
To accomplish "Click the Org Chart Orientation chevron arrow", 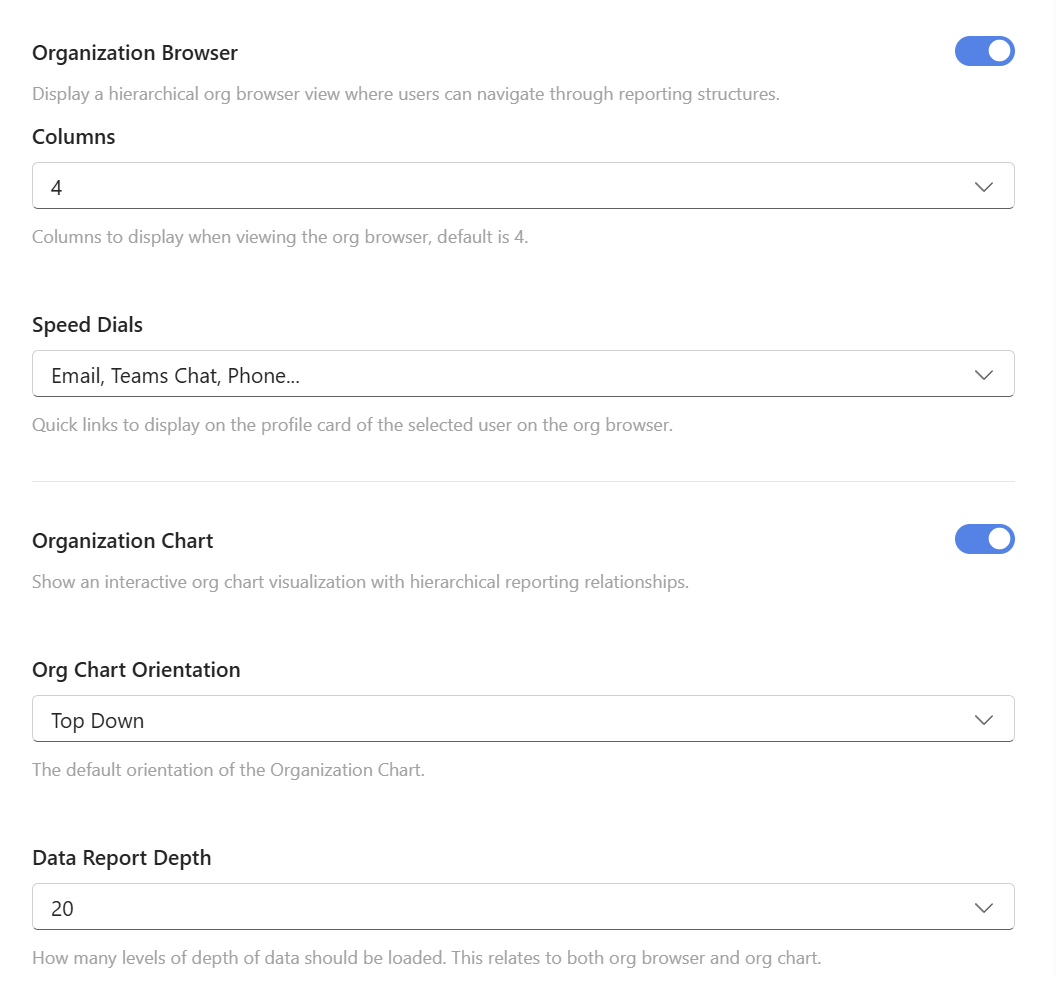I will [x=983, y=720].
